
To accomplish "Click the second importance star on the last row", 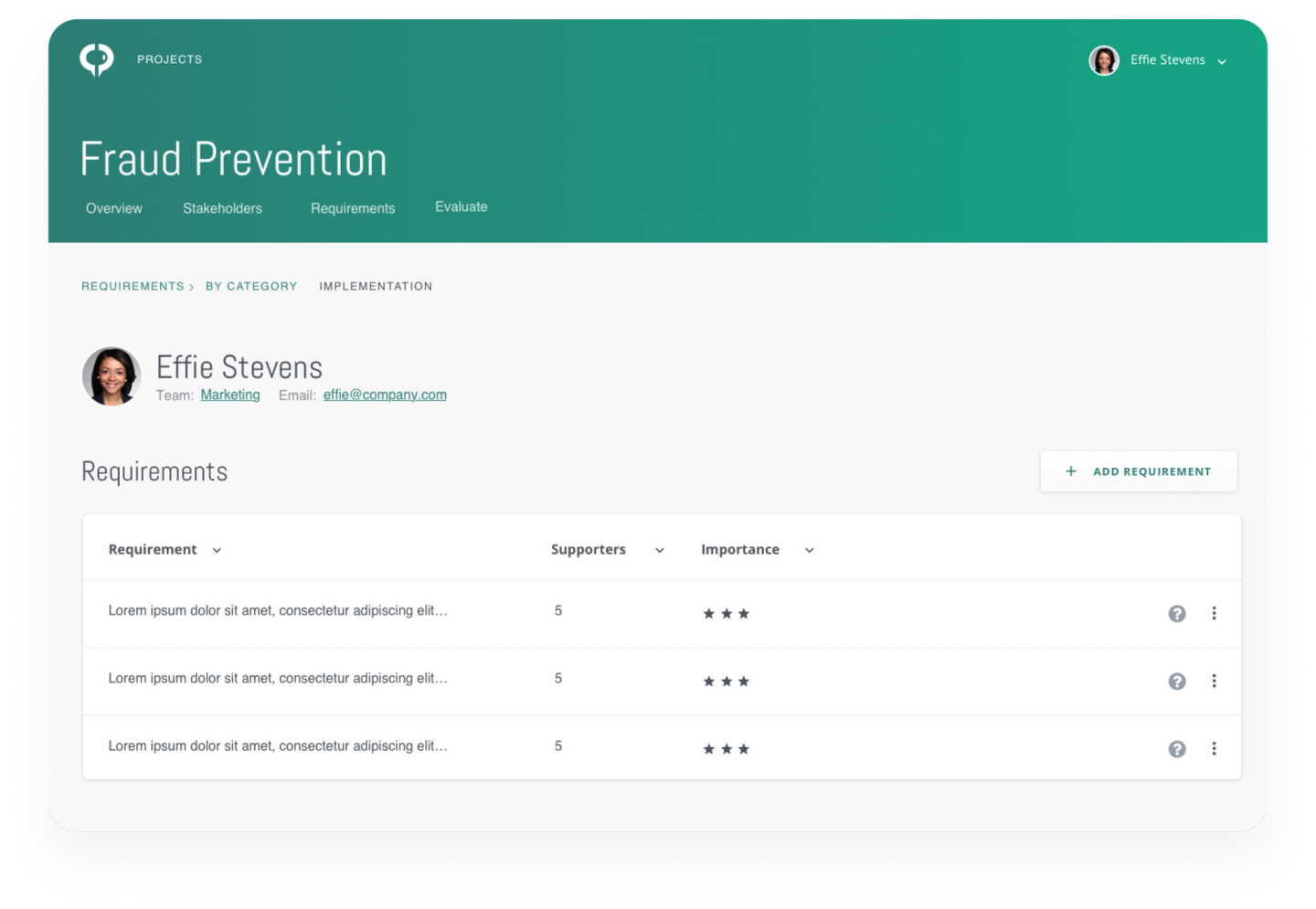I will (727, 748).
